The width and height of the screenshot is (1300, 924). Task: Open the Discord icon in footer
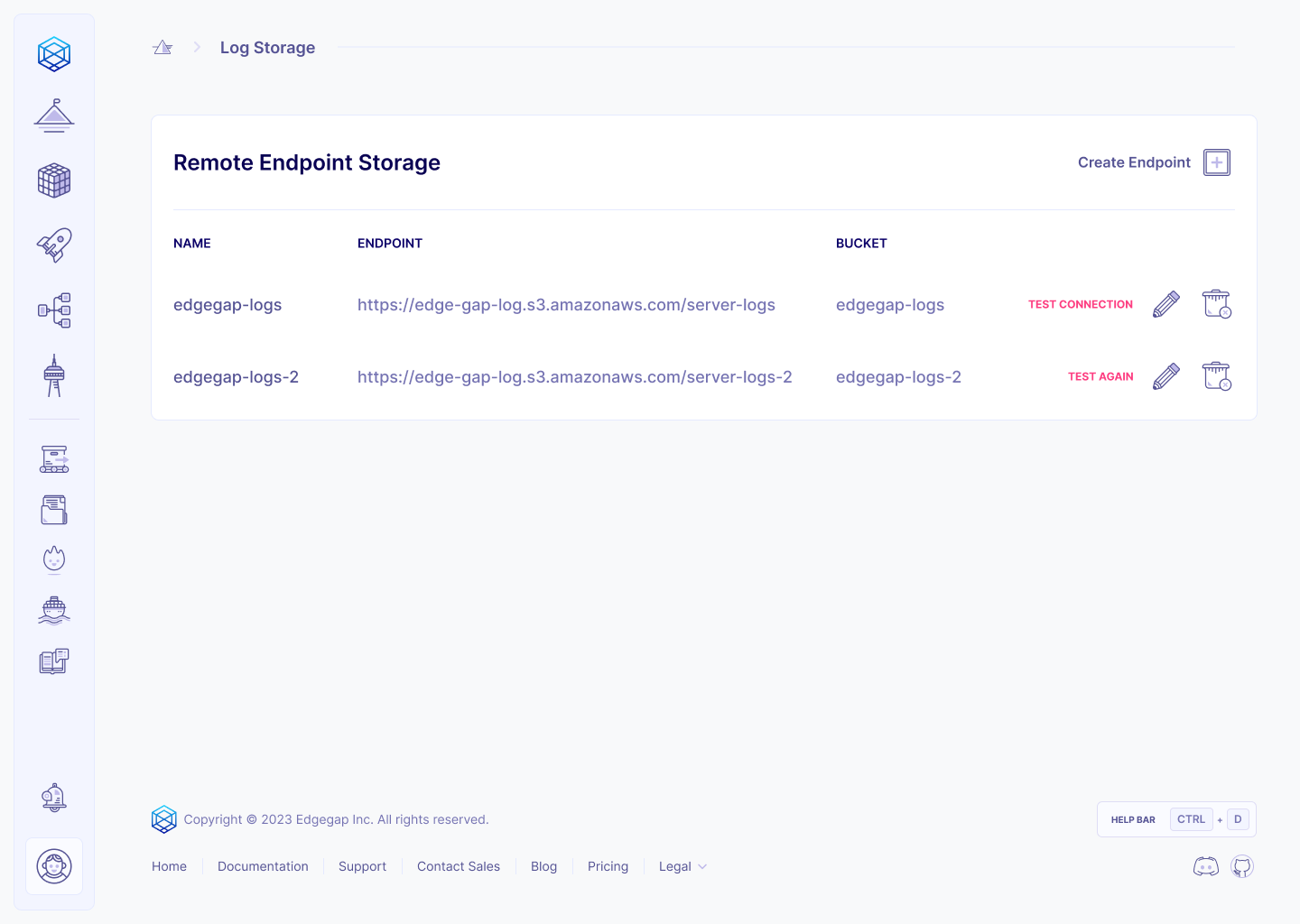point(1205,867)
